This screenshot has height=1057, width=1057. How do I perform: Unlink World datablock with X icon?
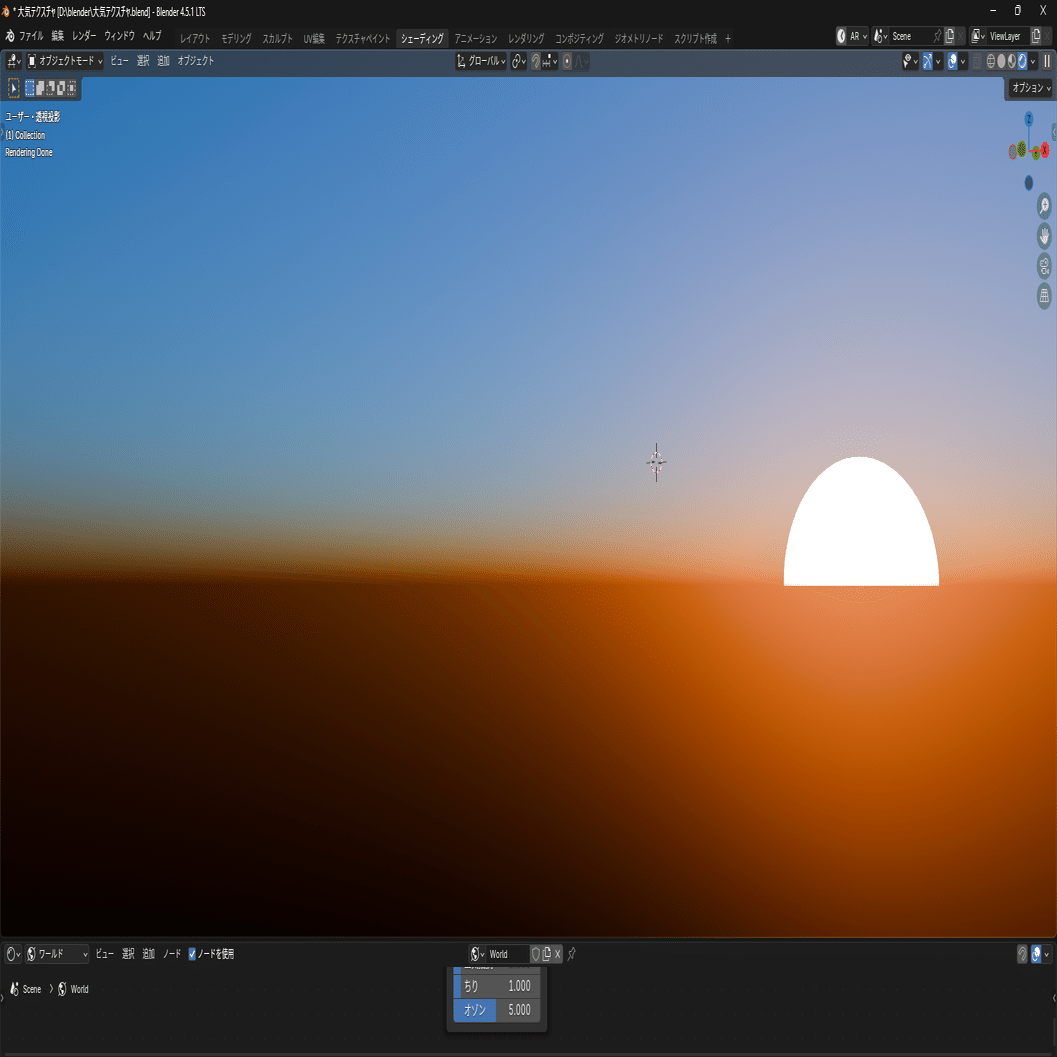click(557, 954)
